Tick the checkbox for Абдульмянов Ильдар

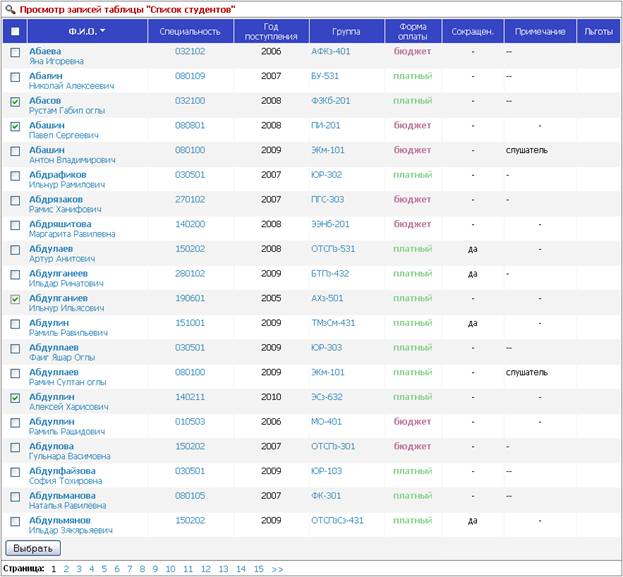tap(15, 521)
